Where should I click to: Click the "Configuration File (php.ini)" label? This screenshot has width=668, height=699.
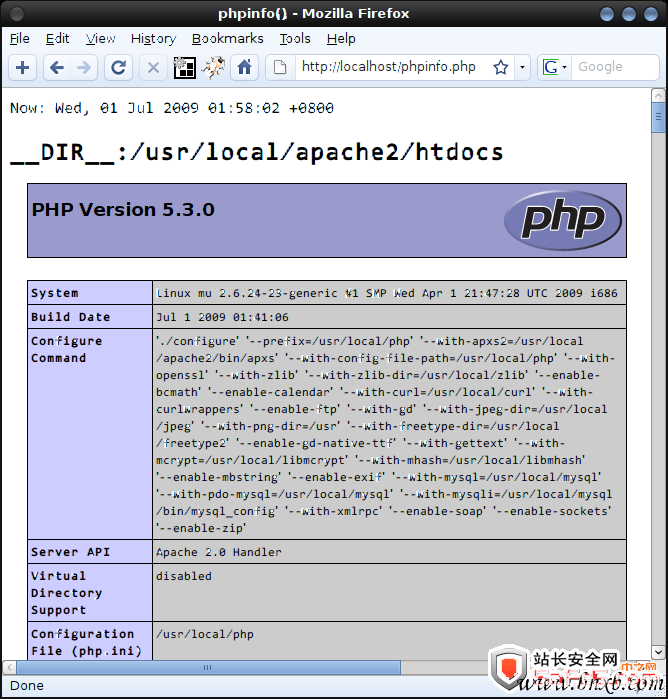pyautogui.click(x=87, y=642)
